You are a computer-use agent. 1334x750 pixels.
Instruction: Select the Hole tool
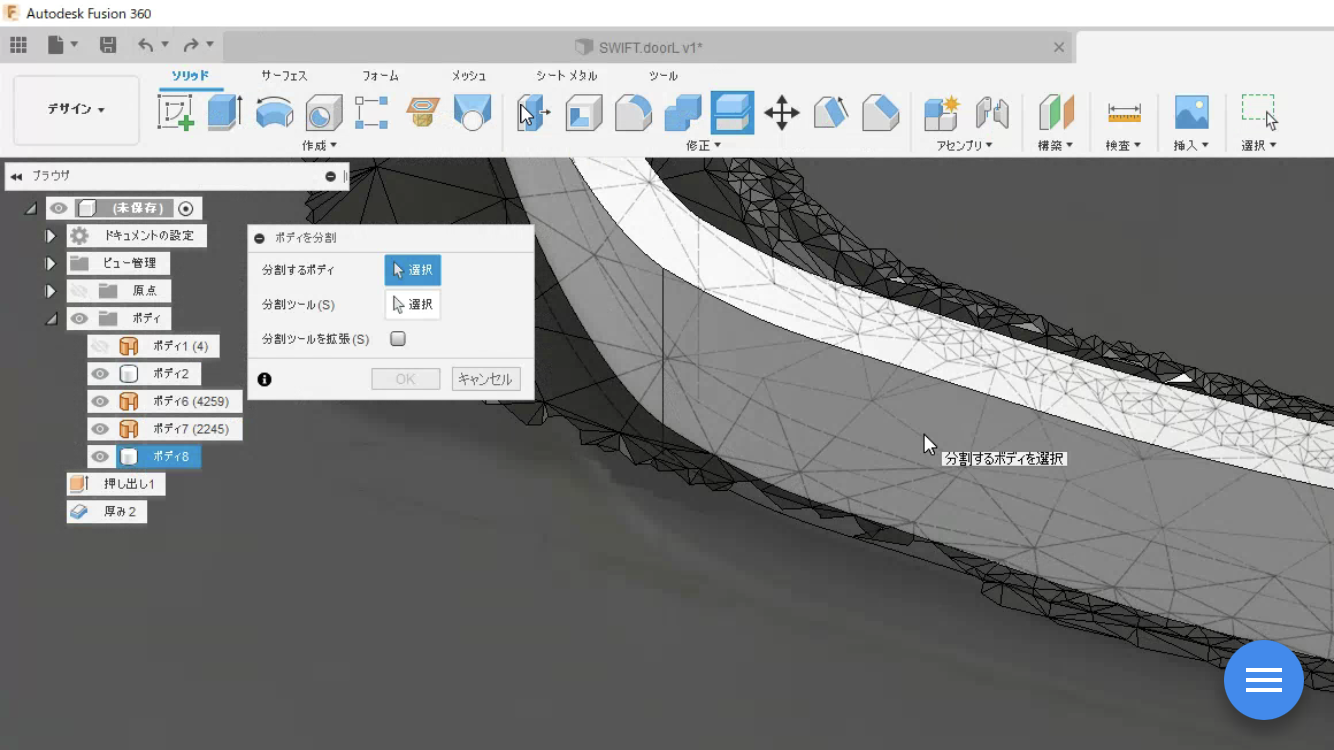[x=323, y=112]
